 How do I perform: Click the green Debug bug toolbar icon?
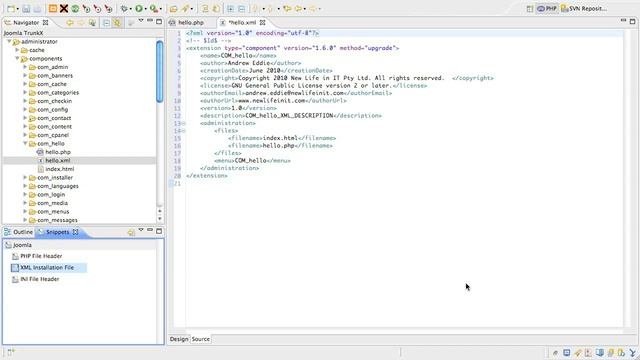pos(124,9)
